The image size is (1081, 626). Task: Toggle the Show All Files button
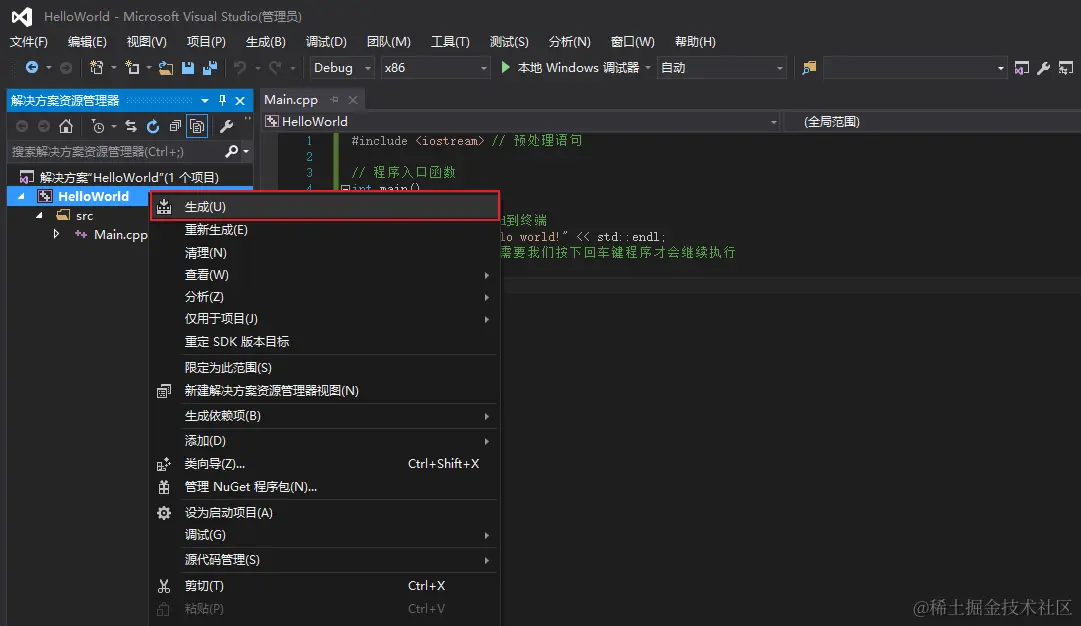(197, 126)
